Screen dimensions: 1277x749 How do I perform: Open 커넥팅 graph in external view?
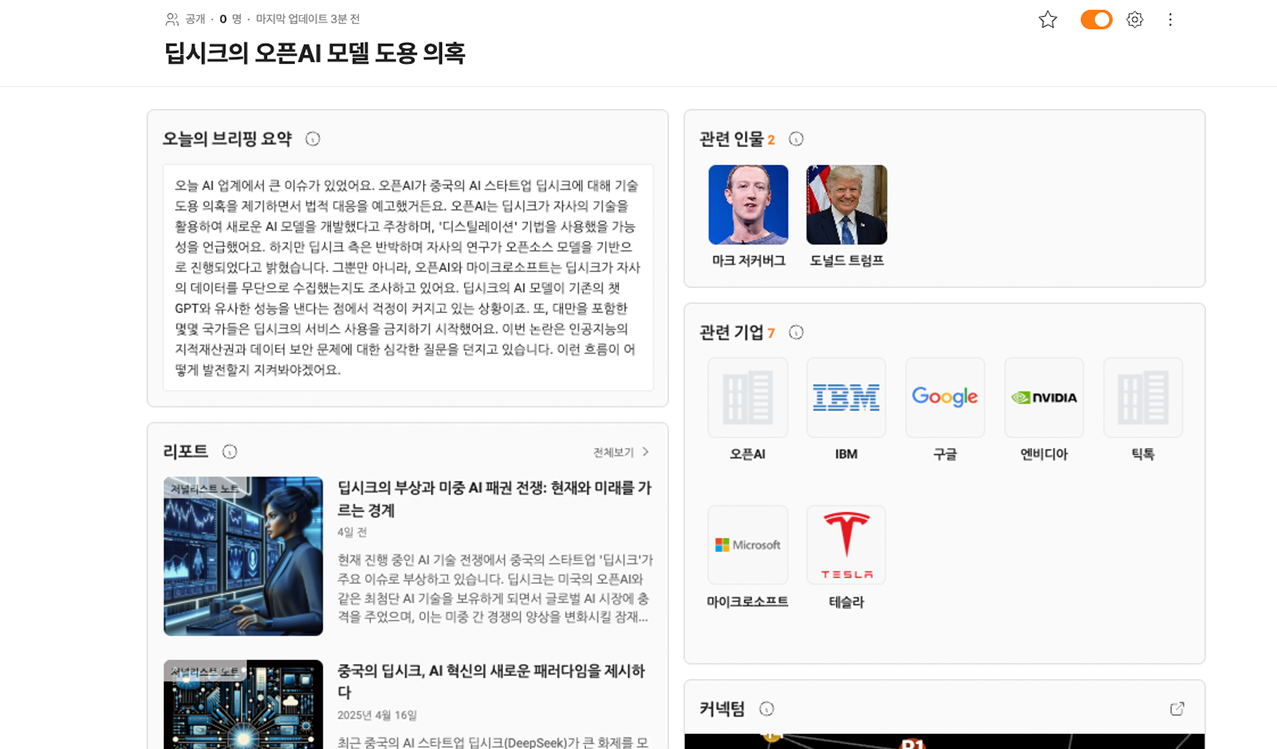(1177, 709)
